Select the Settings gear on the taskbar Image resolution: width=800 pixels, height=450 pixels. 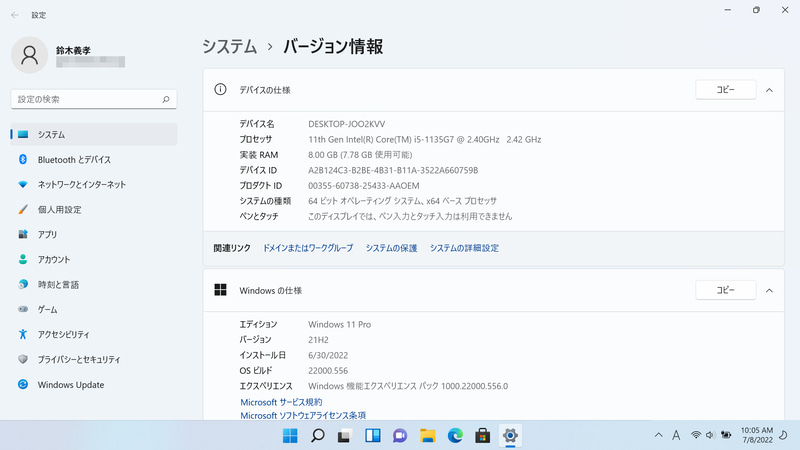(510, 436)
